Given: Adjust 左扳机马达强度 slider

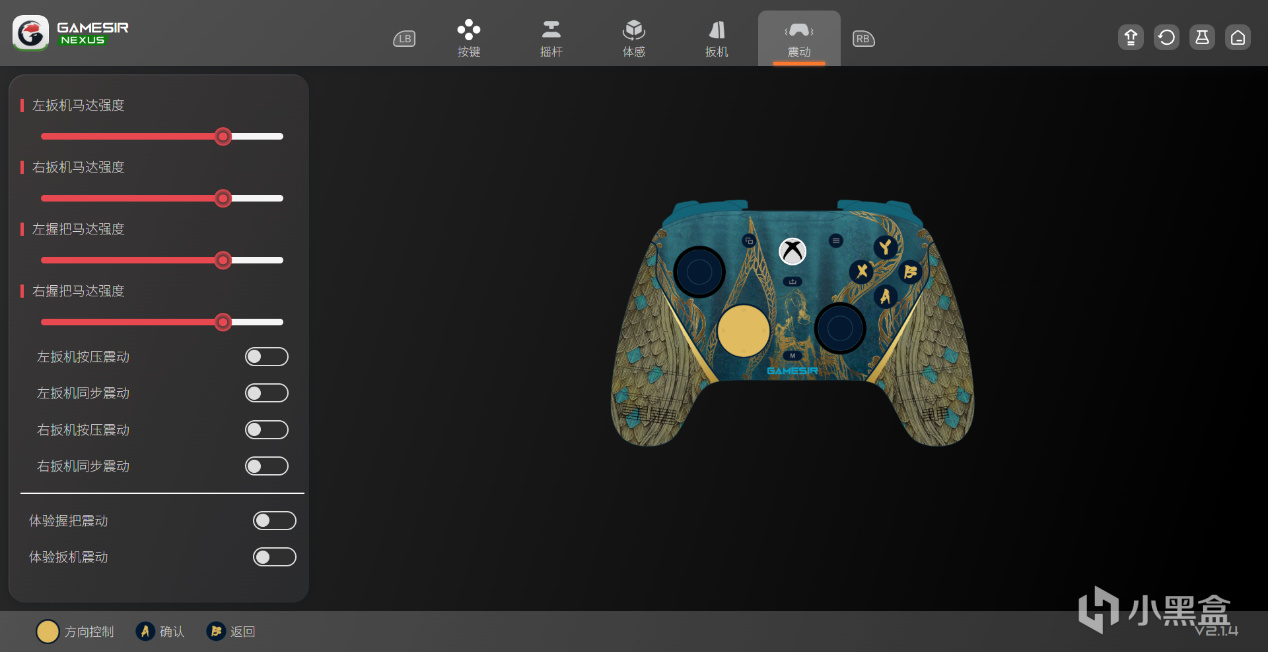Looking at the screenshot, I should [x=162, y=136].
